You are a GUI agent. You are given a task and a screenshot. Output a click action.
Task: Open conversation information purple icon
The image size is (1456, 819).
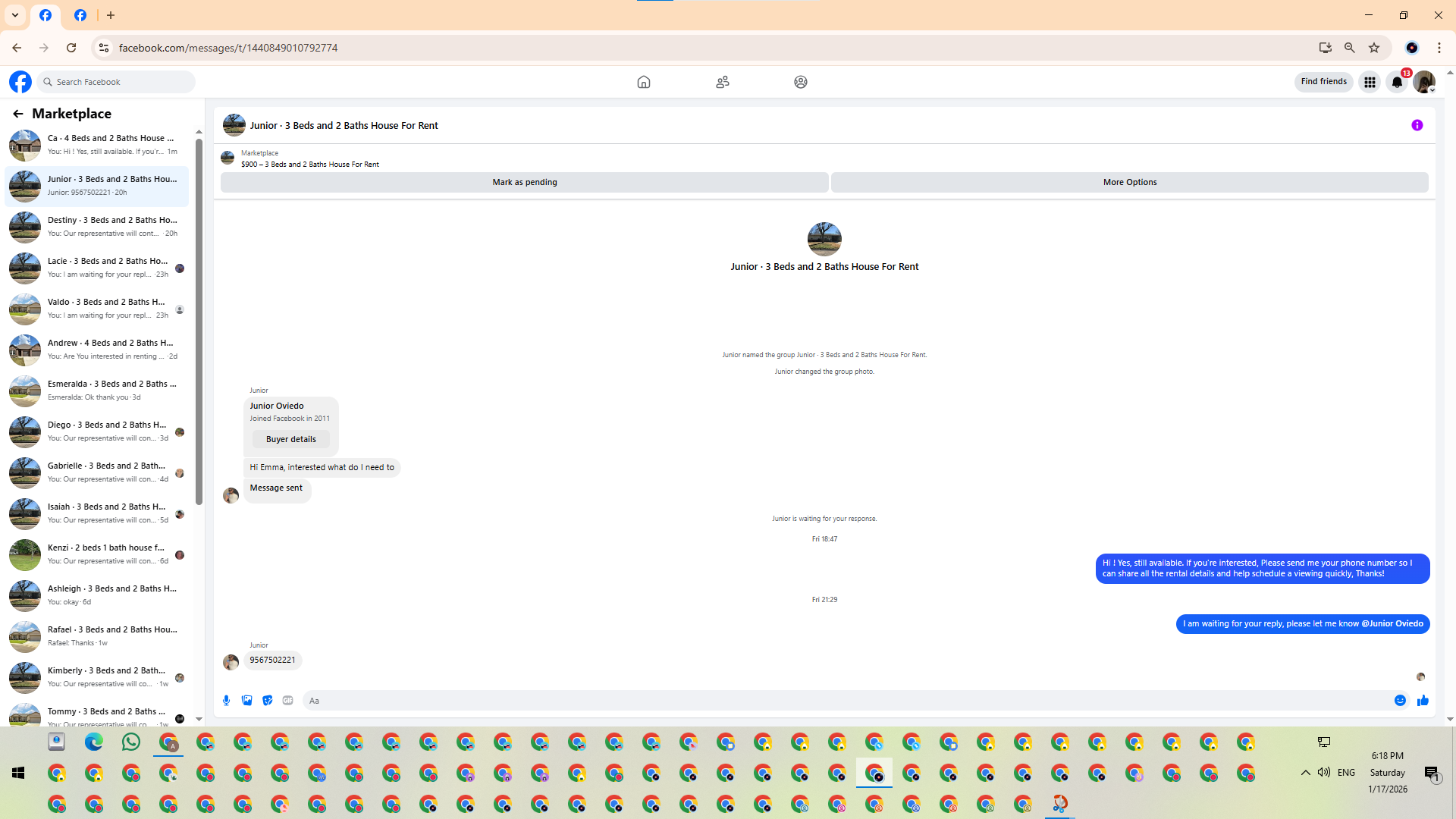pyautogui.click(x=1417, y=125)
